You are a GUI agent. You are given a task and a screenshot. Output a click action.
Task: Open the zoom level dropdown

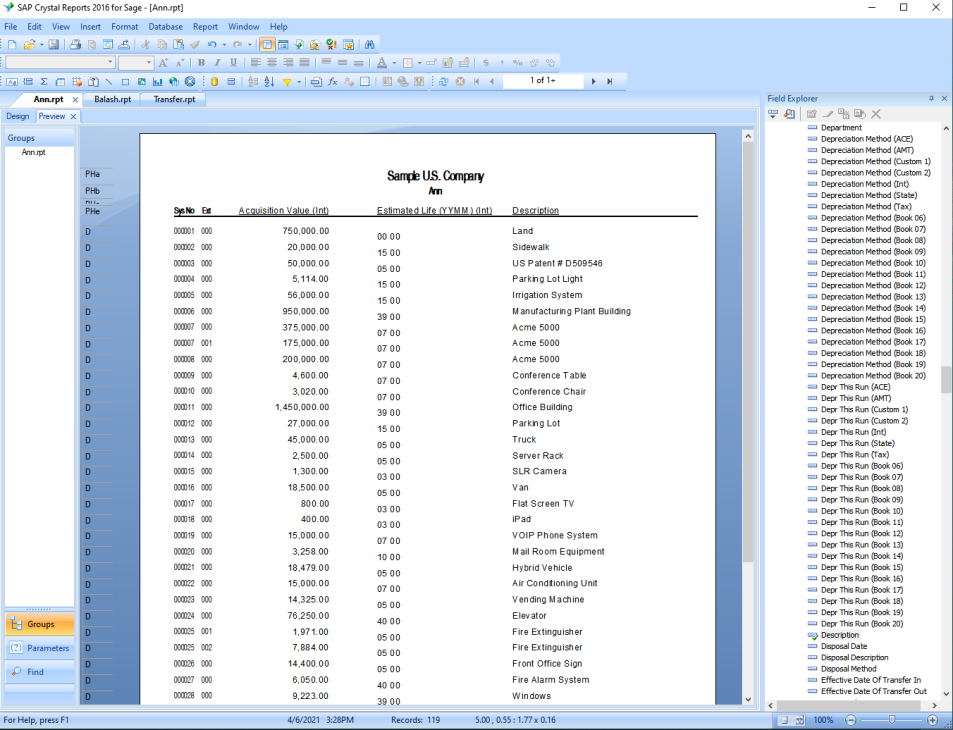824,719
